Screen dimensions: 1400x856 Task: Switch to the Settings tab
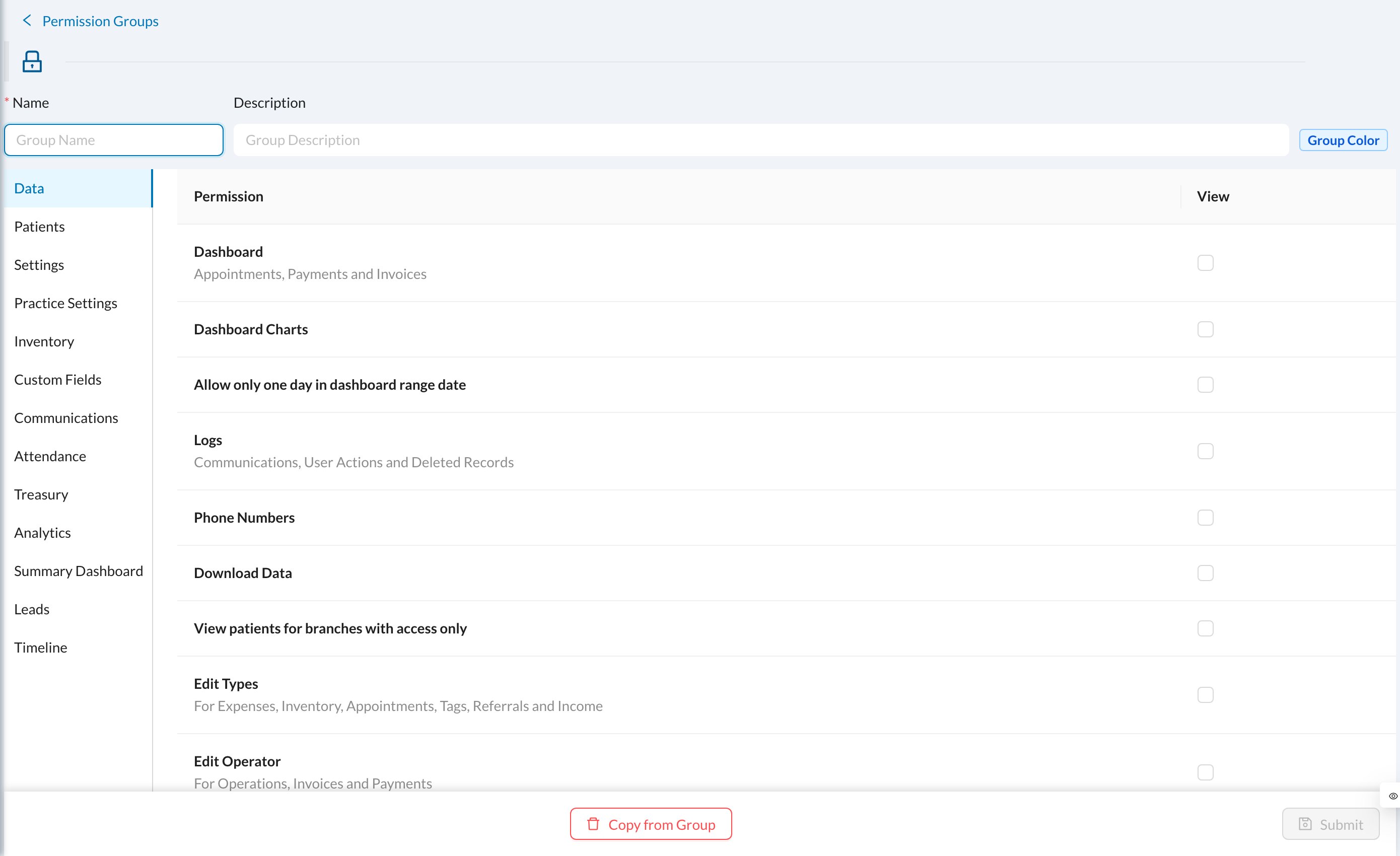(79, 265)
